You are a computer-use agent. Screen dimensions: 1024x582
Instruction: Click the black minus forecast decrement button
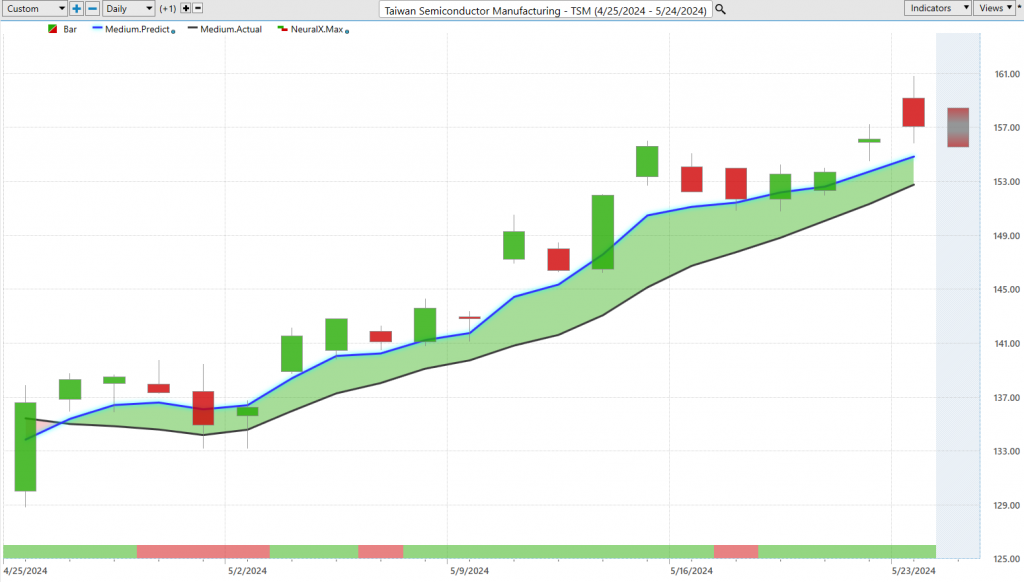pos(198,8)
